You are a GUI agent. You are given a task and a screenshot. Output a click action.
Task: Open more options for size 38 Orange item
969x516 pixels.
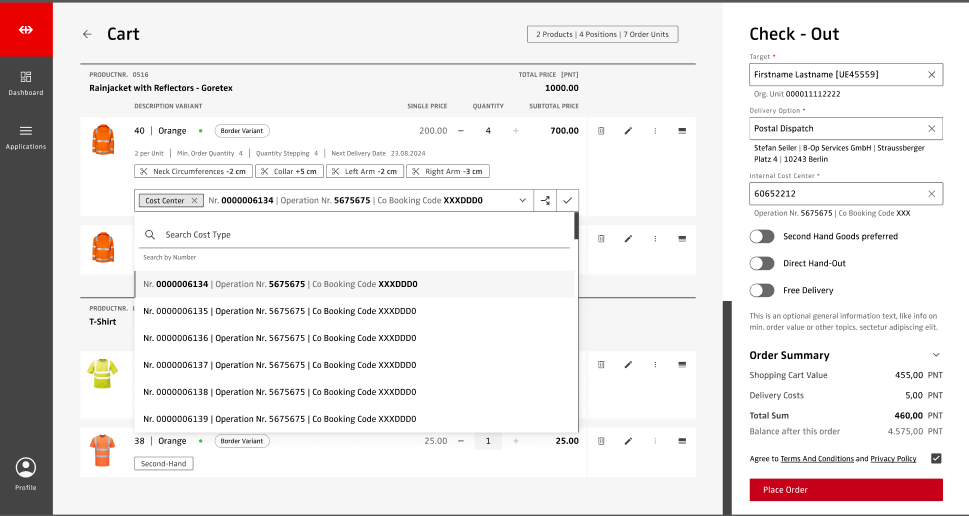(655, 440)
